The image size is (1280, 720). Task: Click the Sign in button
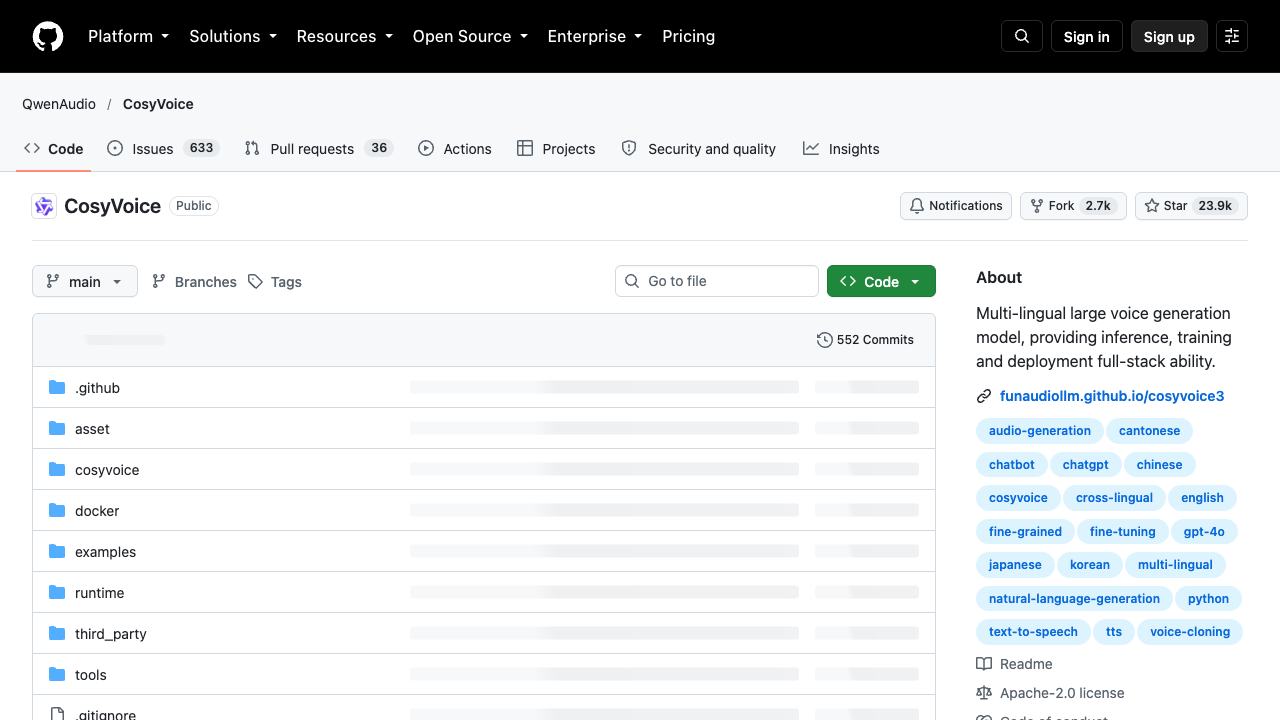coord(1087,36)
